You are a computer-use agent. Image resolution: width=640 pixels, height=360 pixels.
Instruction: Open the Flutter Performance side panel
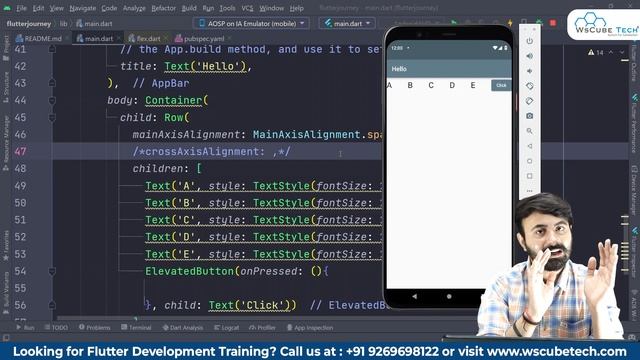634,123
